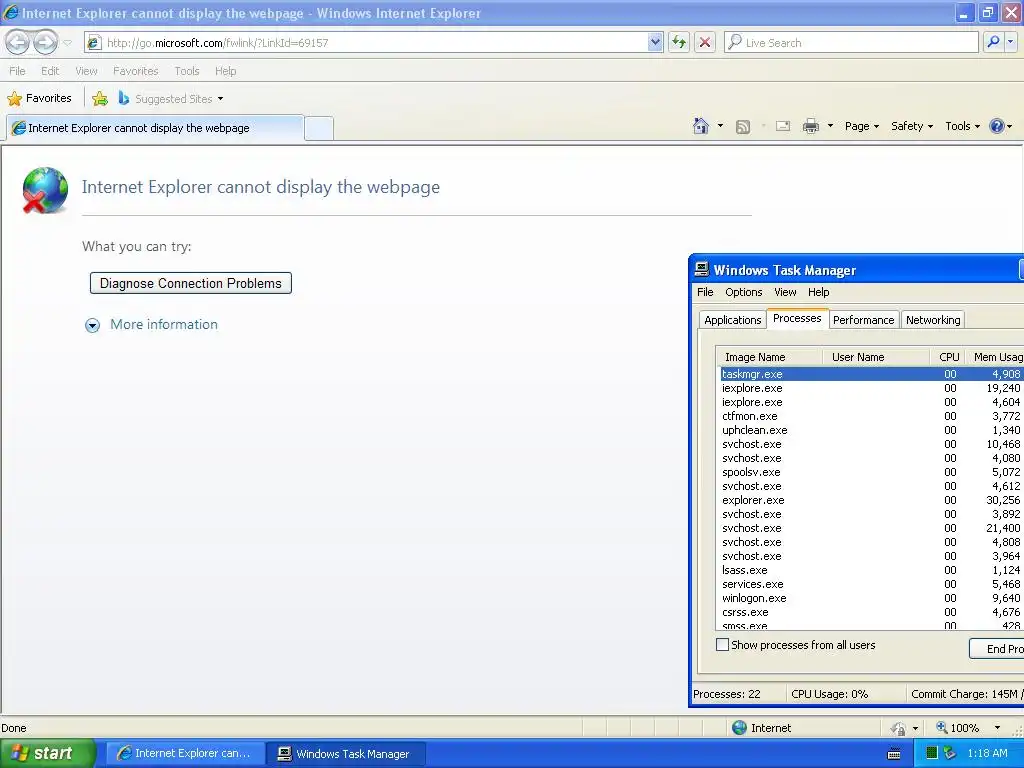Open a new blank tab
The height and width of the screenshot is (768, 1024).
click(x=319, y=128)
